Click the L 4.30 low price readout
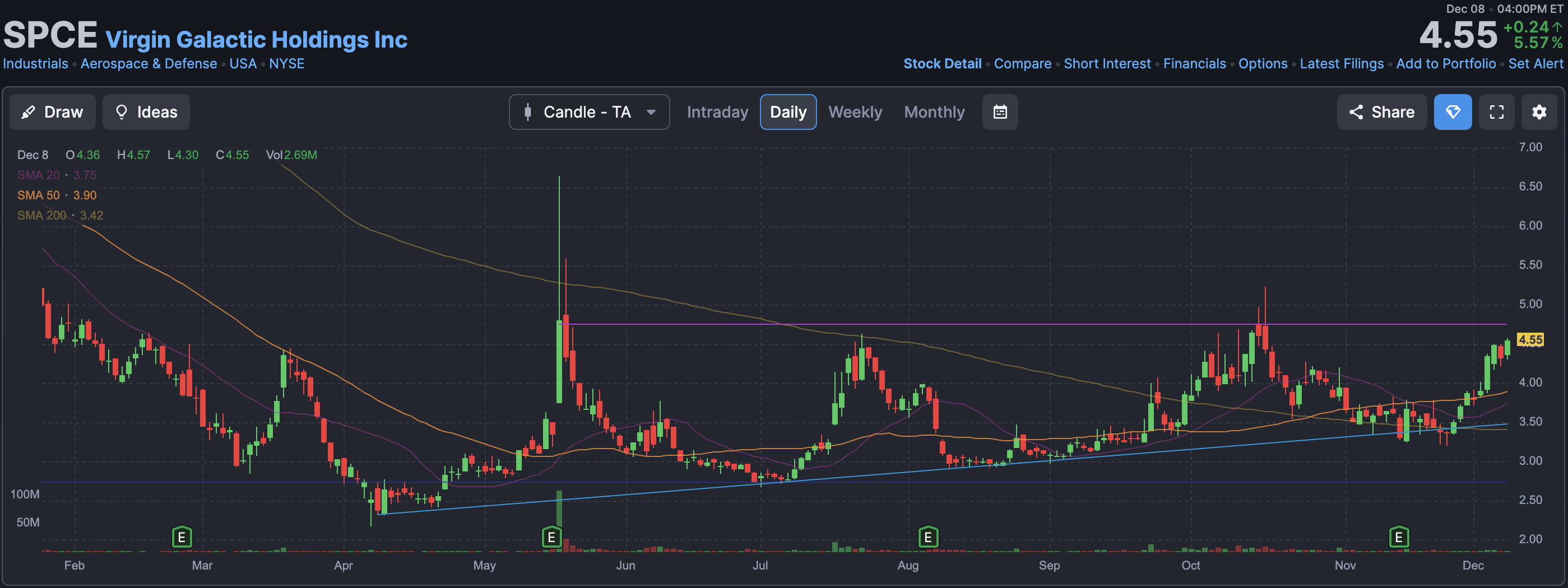1568x588 pixels. (x=183, y=155)
